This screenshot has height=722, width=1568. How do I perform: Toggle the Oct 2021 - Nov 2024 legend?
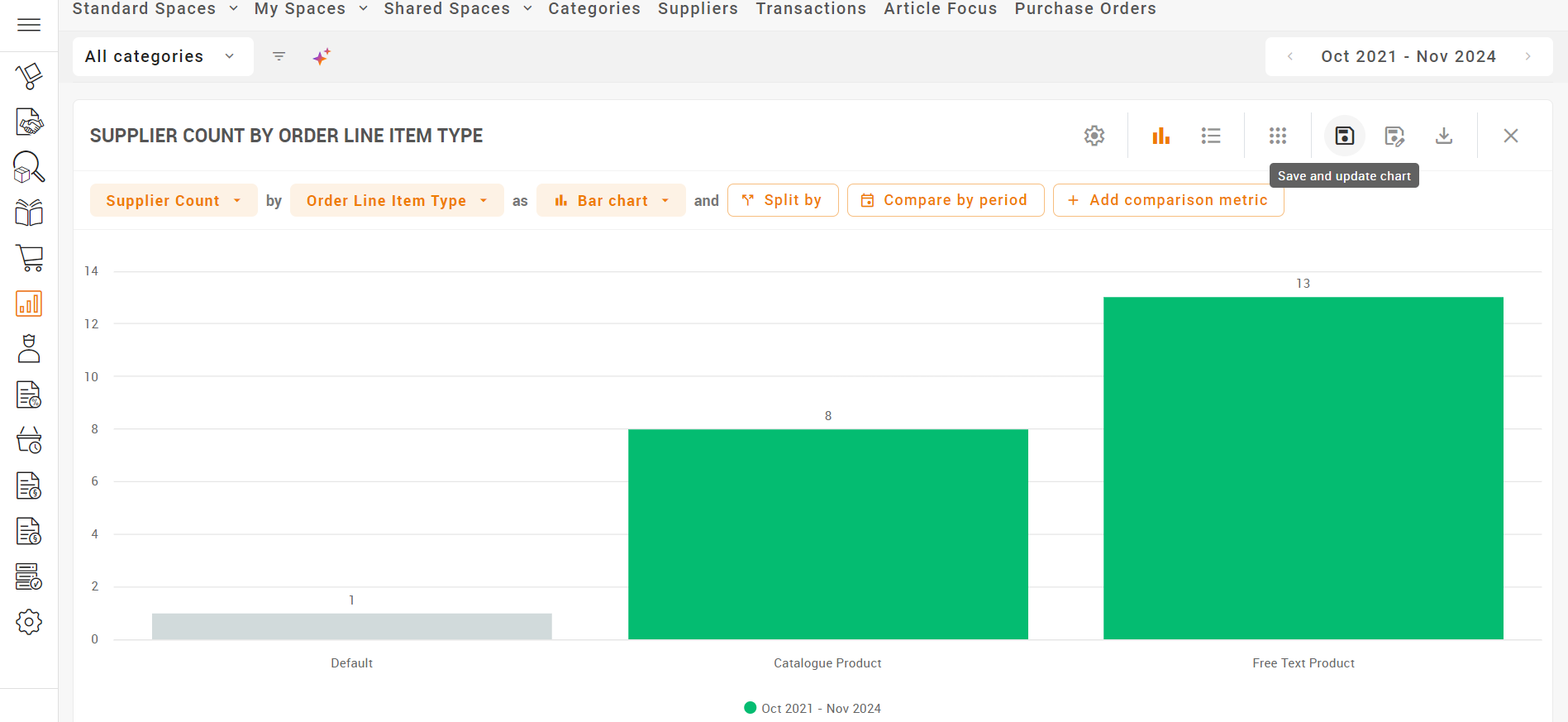[x=813, y=708]
